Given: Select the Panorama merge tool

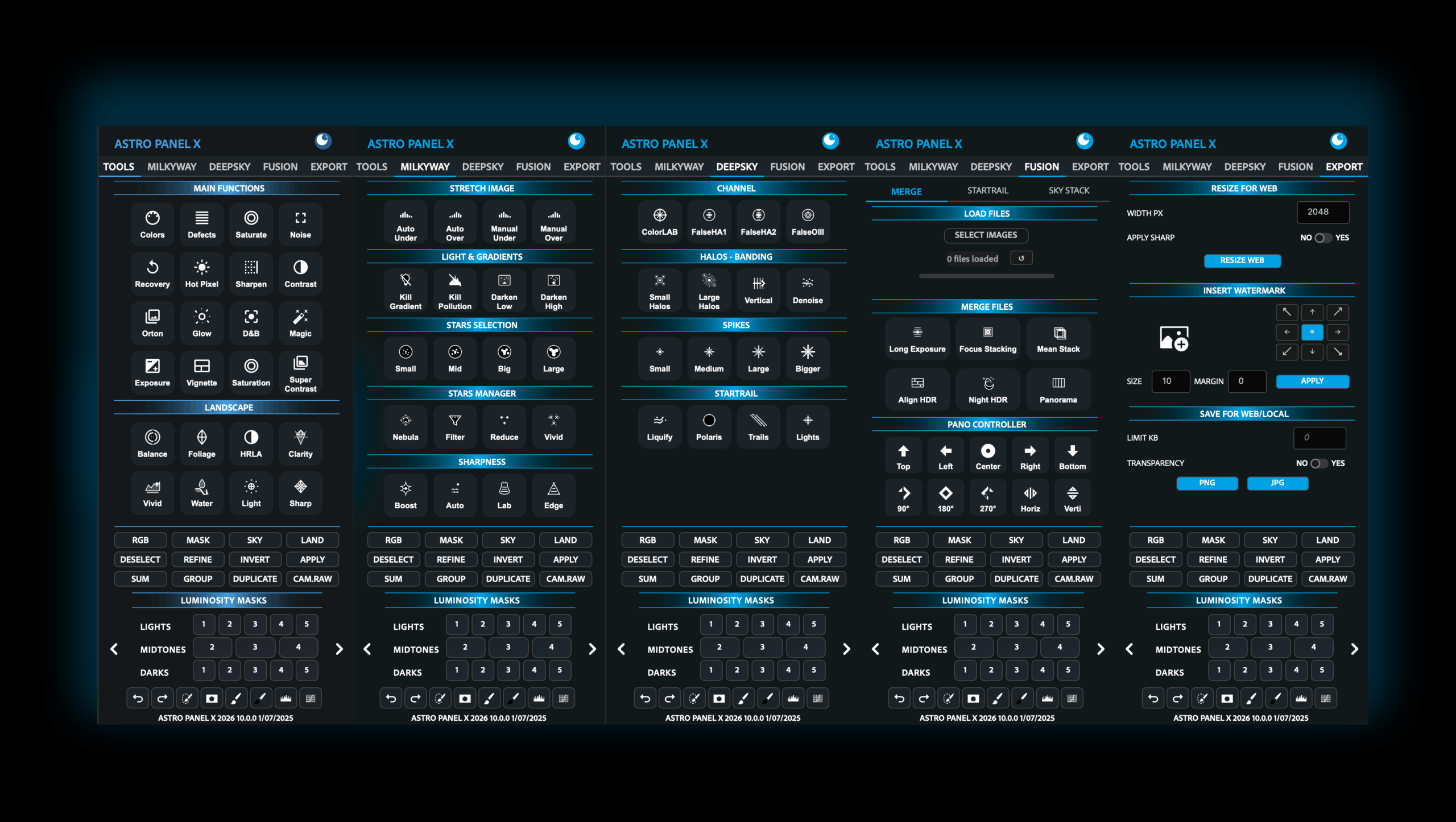Looking at the screenshot, I should [x=1058, y=389].
